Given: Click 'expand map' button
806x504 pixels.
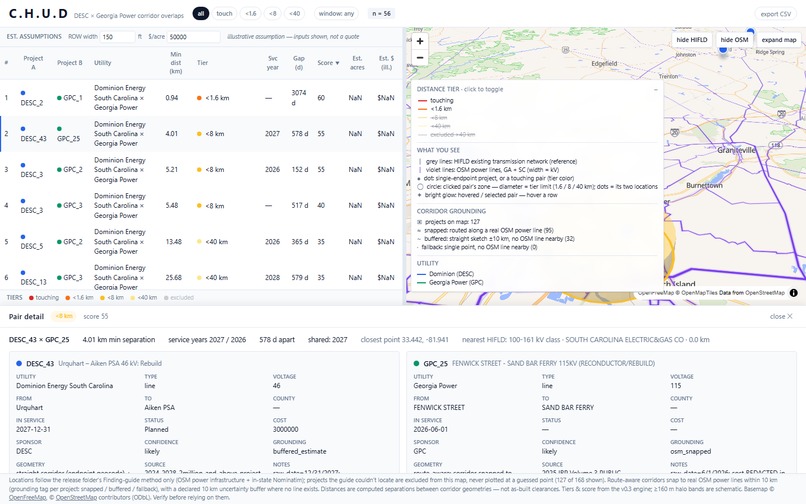Looking at the screenshot, I should pos(779,40).
